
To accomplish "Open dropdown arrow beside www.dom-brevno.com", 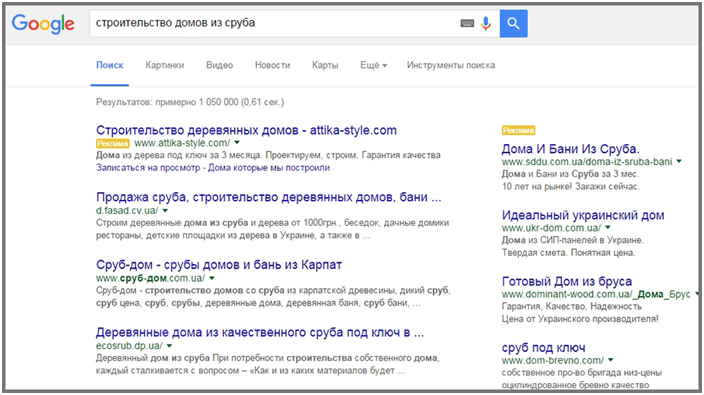I will 611,360.
